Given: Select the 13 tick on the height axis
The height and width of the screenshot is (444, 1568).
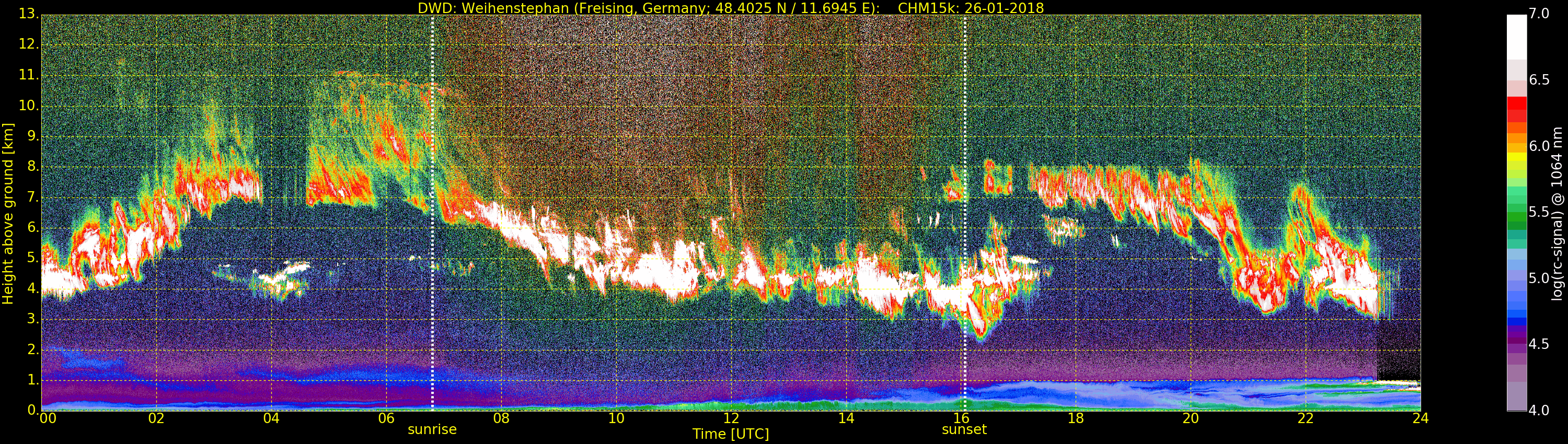Looking at the screenshot, I should pos(28,14).
